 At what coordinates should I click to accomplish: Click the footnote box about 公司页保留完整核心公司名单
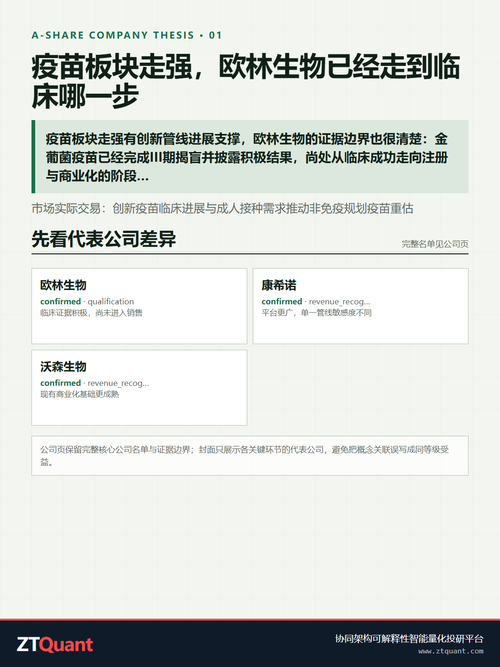pos(250,456)
